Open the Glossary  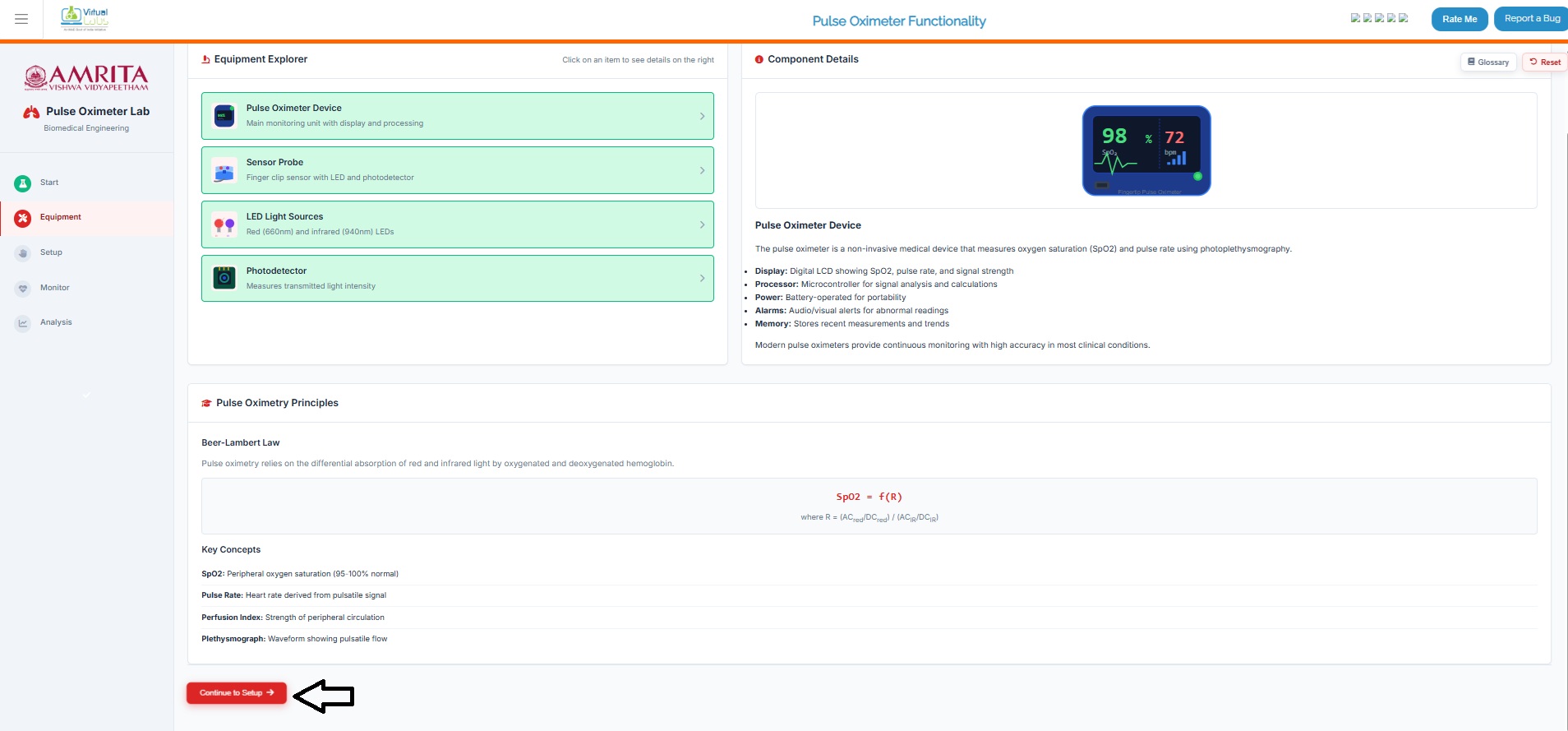point(1488,62)
